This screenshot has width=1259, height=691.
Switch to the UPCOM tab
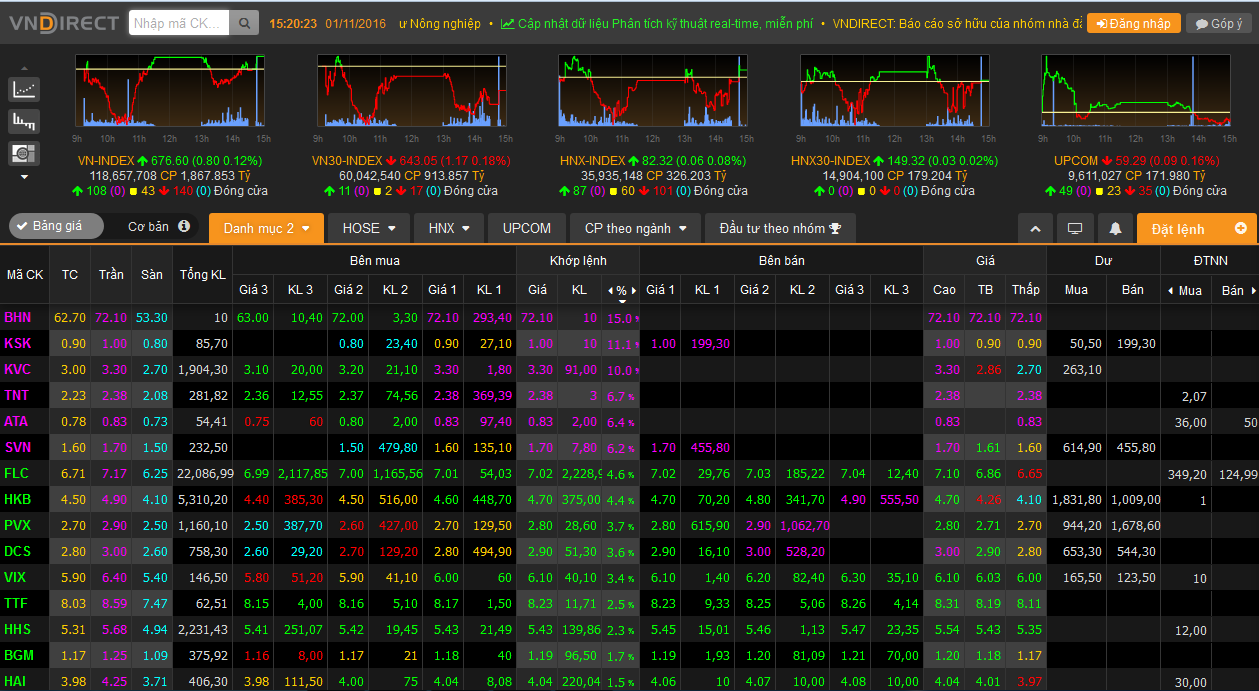[527, 228]
